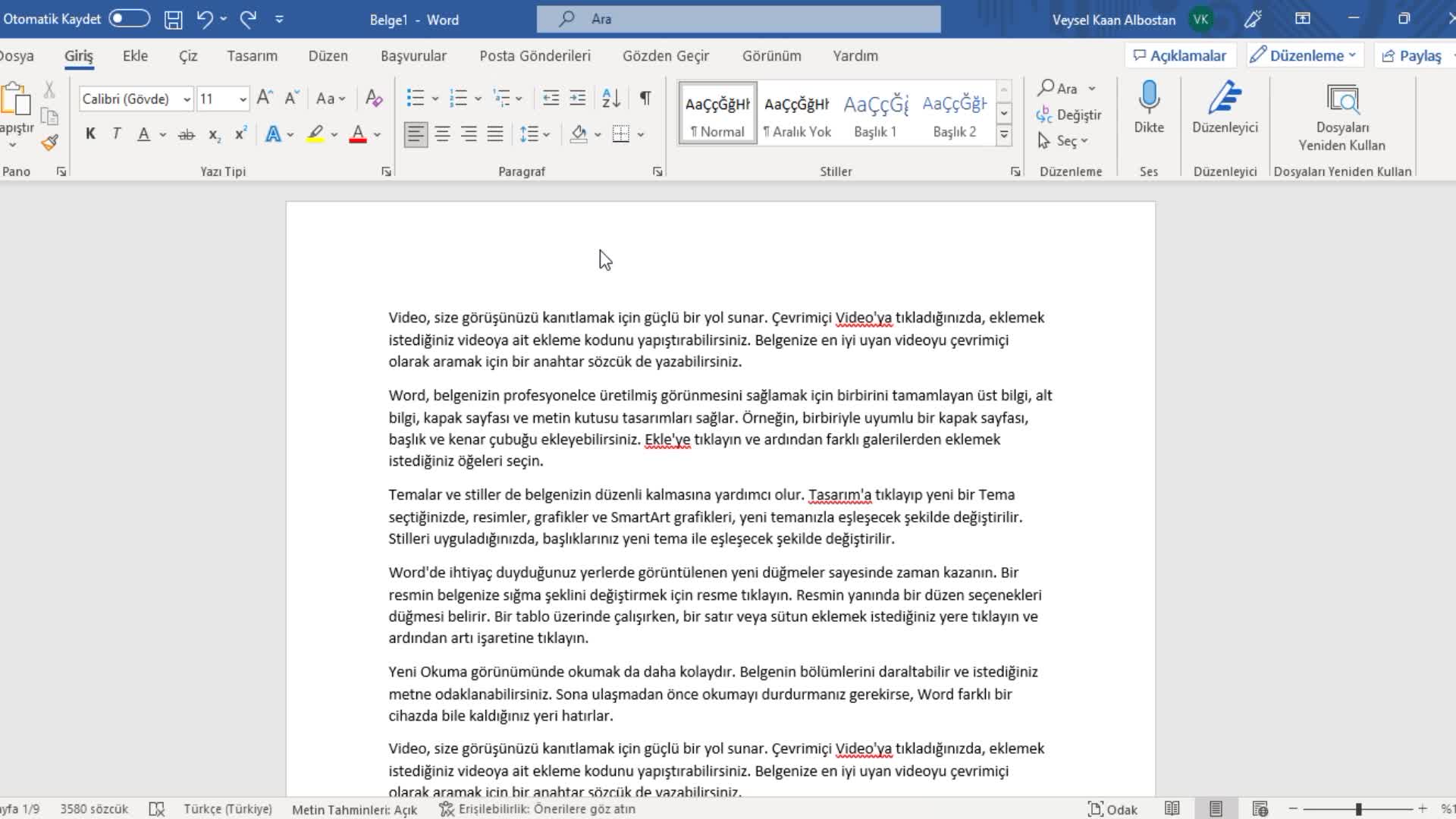Click the 3580 sözcük word count
This screenshot has width=1456, height=819.
click(94, 809)
